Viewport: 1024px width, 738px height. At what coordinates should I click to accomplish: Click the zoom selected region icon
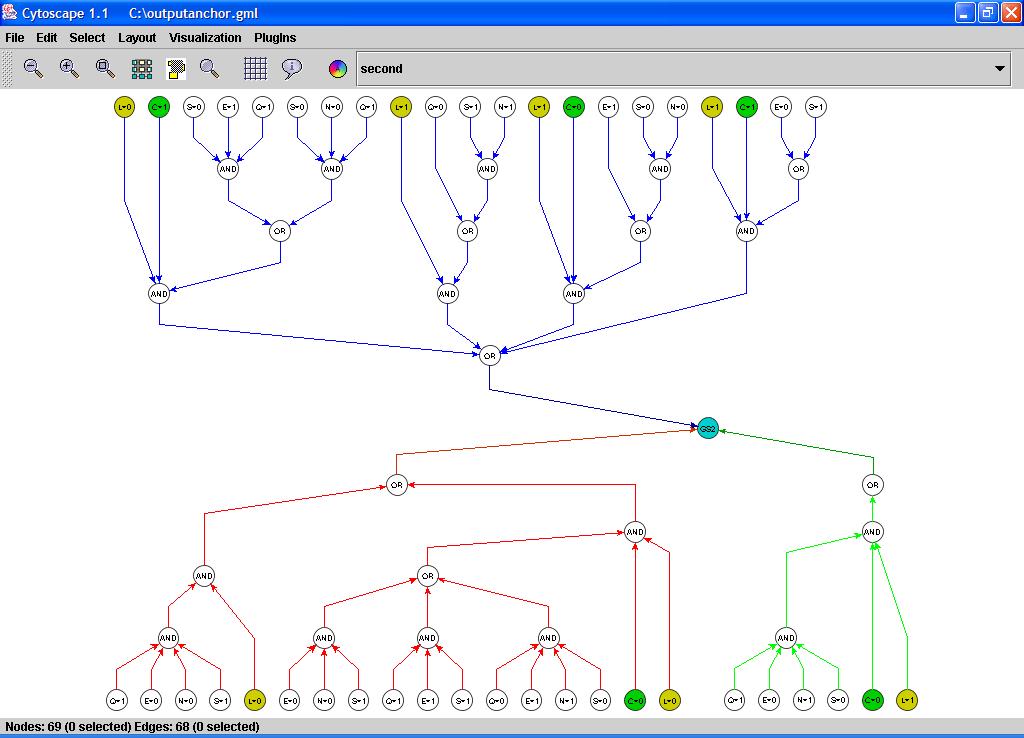104,68
